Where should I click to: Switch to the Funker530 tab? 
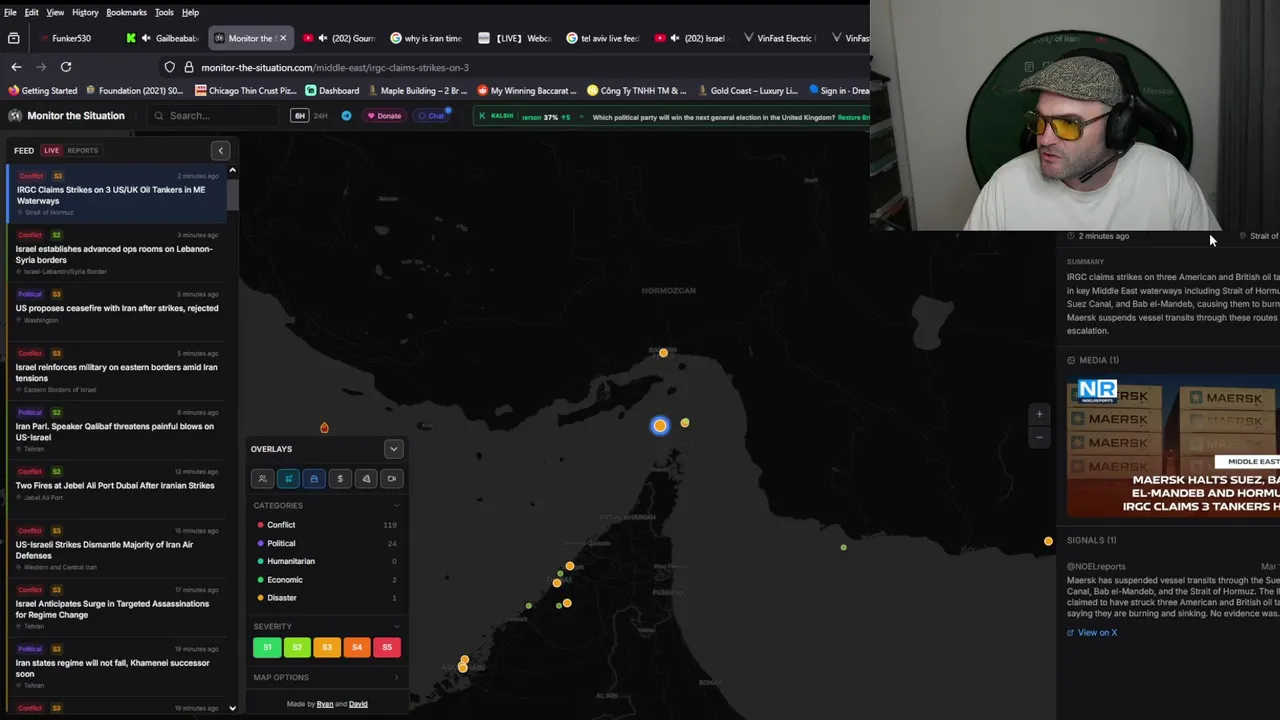[x=72, y=38]
